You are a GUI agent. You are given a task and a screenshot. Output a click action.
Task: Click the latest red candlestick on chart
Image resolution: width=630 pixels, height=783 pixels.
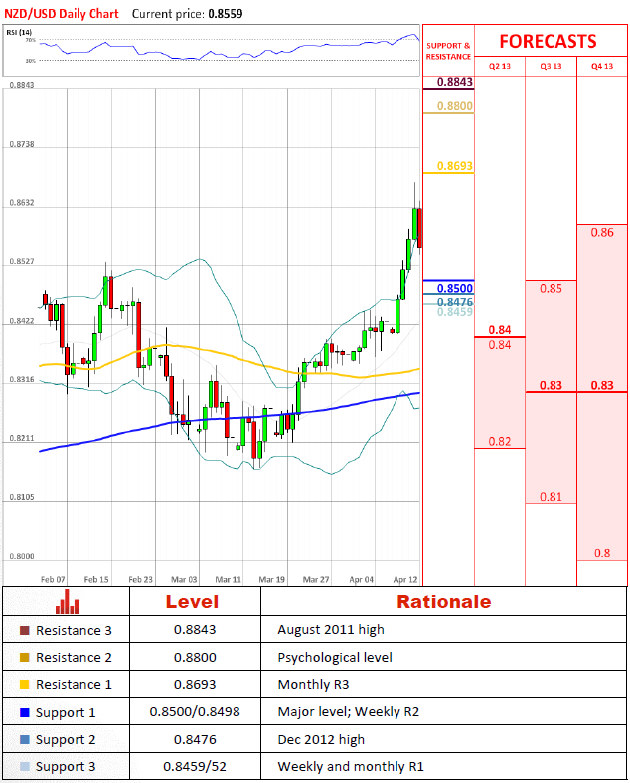point(419,228)
